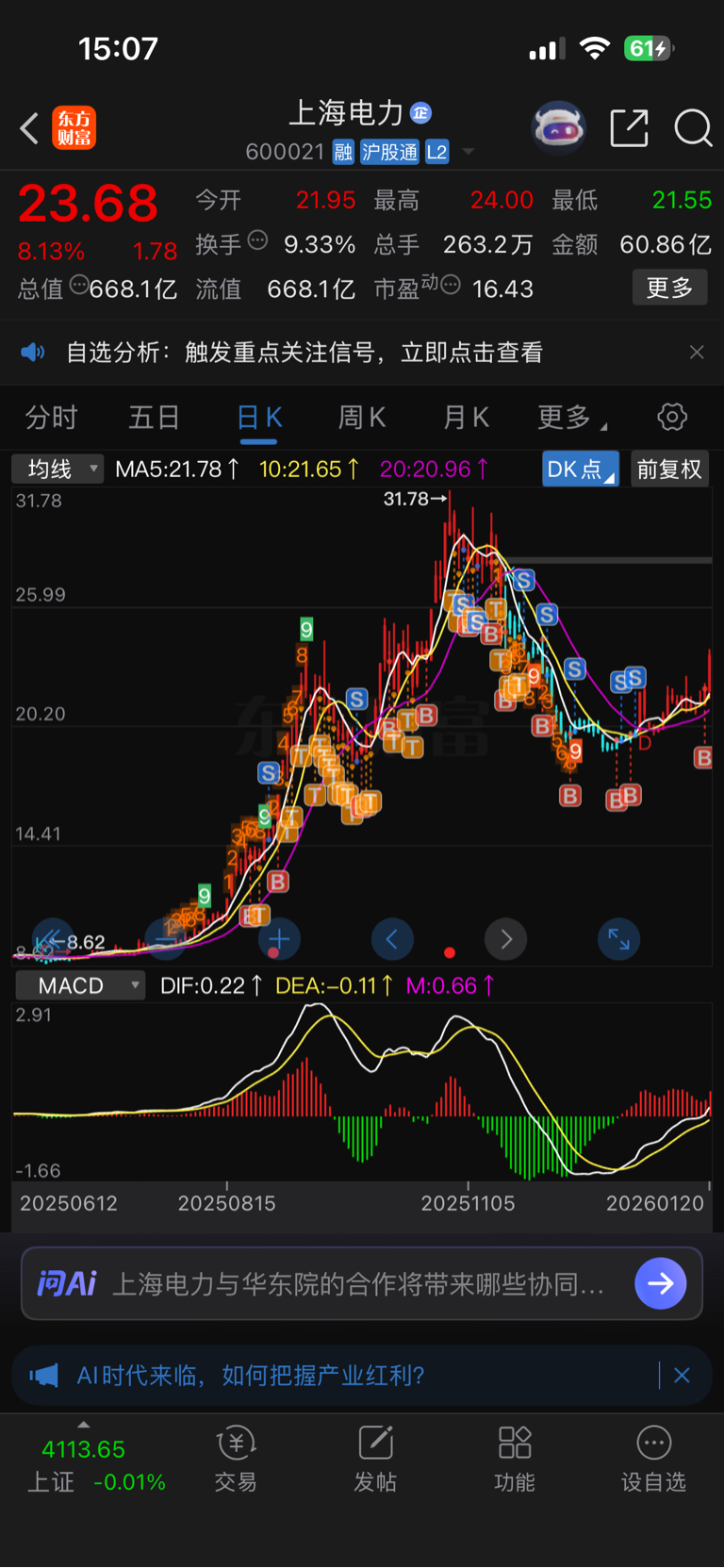The height and width of the screenshot is (1568, 724).
Task: Toggle the DK点 signal button
Action: click(x=580, y=469)
